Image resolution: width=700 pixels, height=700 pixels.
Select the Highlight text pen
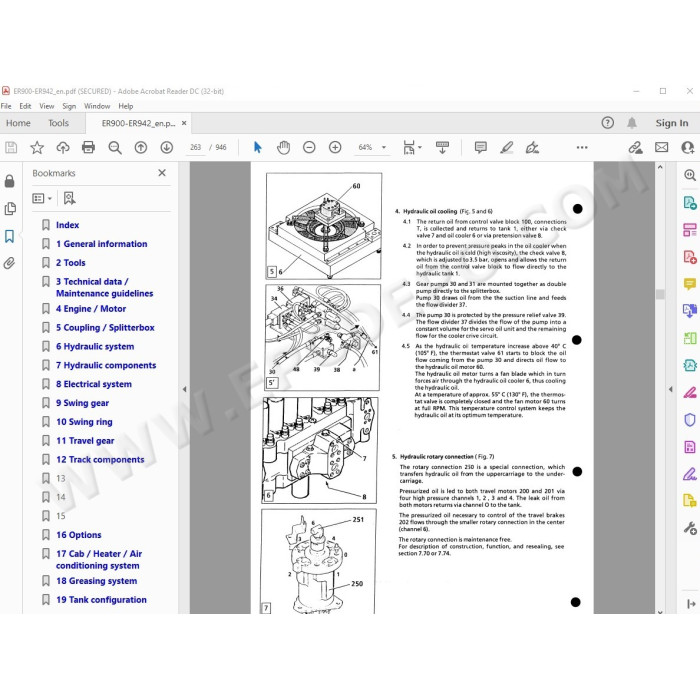(x=506, y=147)
